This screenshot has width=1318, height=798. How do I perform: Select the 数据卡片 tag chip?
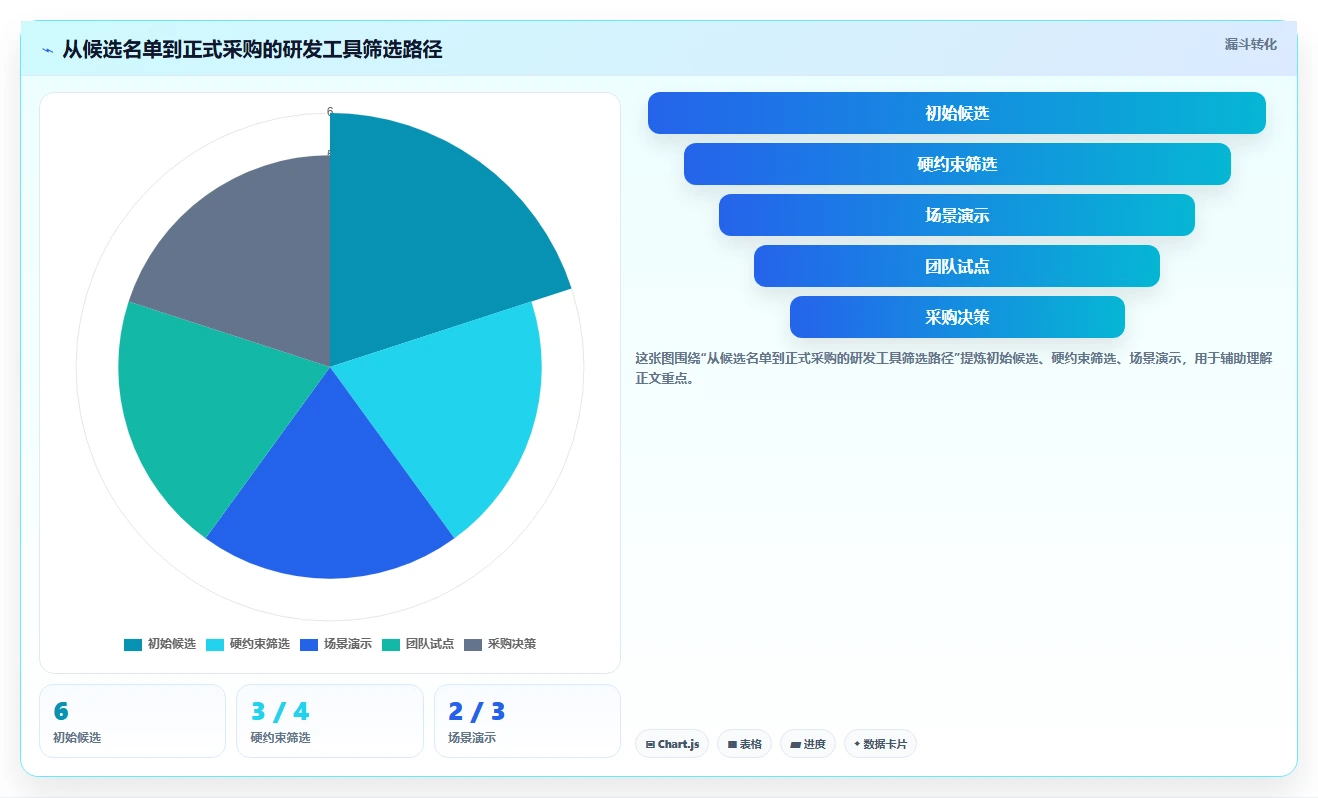880,744
